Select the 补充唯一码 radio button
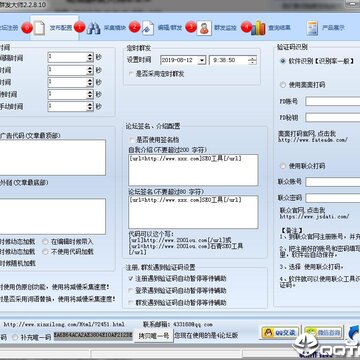The width and height of the screenshot is (360, 360). click(15, 337)
